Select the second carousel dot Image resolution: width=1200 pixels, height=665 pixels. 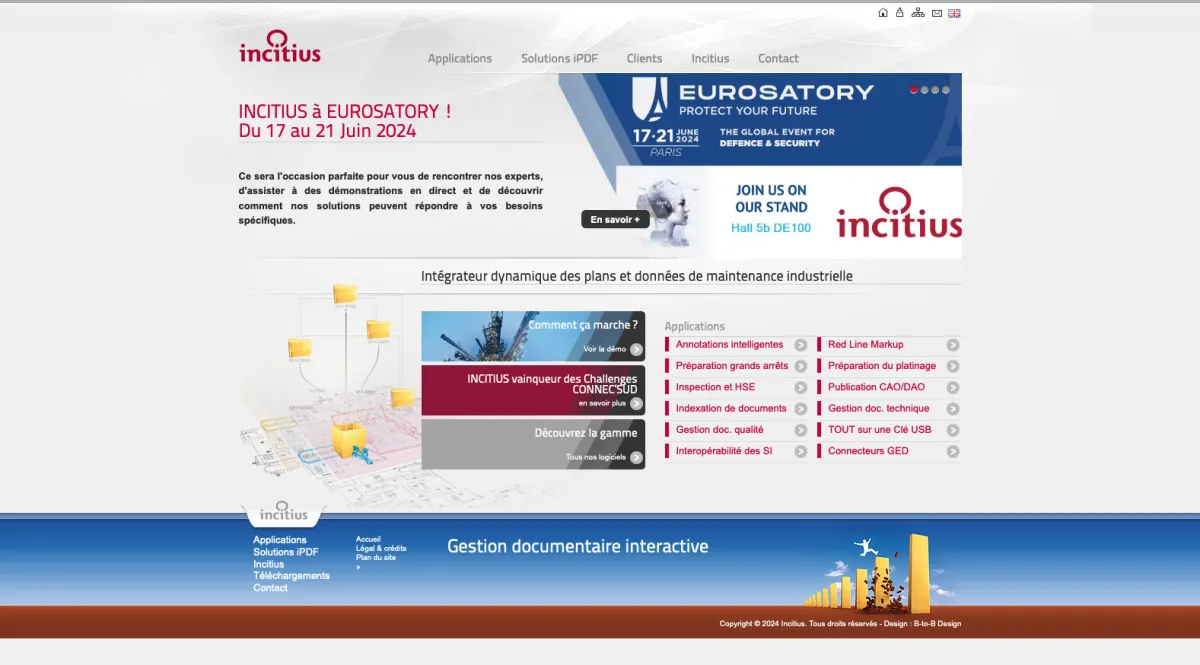925,90
